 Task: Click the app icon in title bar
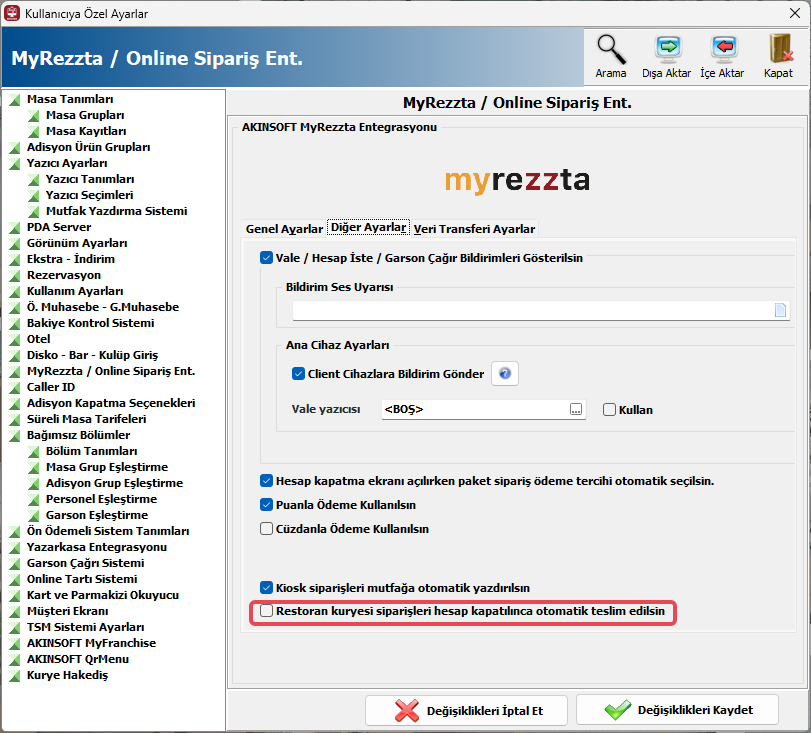(11, 13)
